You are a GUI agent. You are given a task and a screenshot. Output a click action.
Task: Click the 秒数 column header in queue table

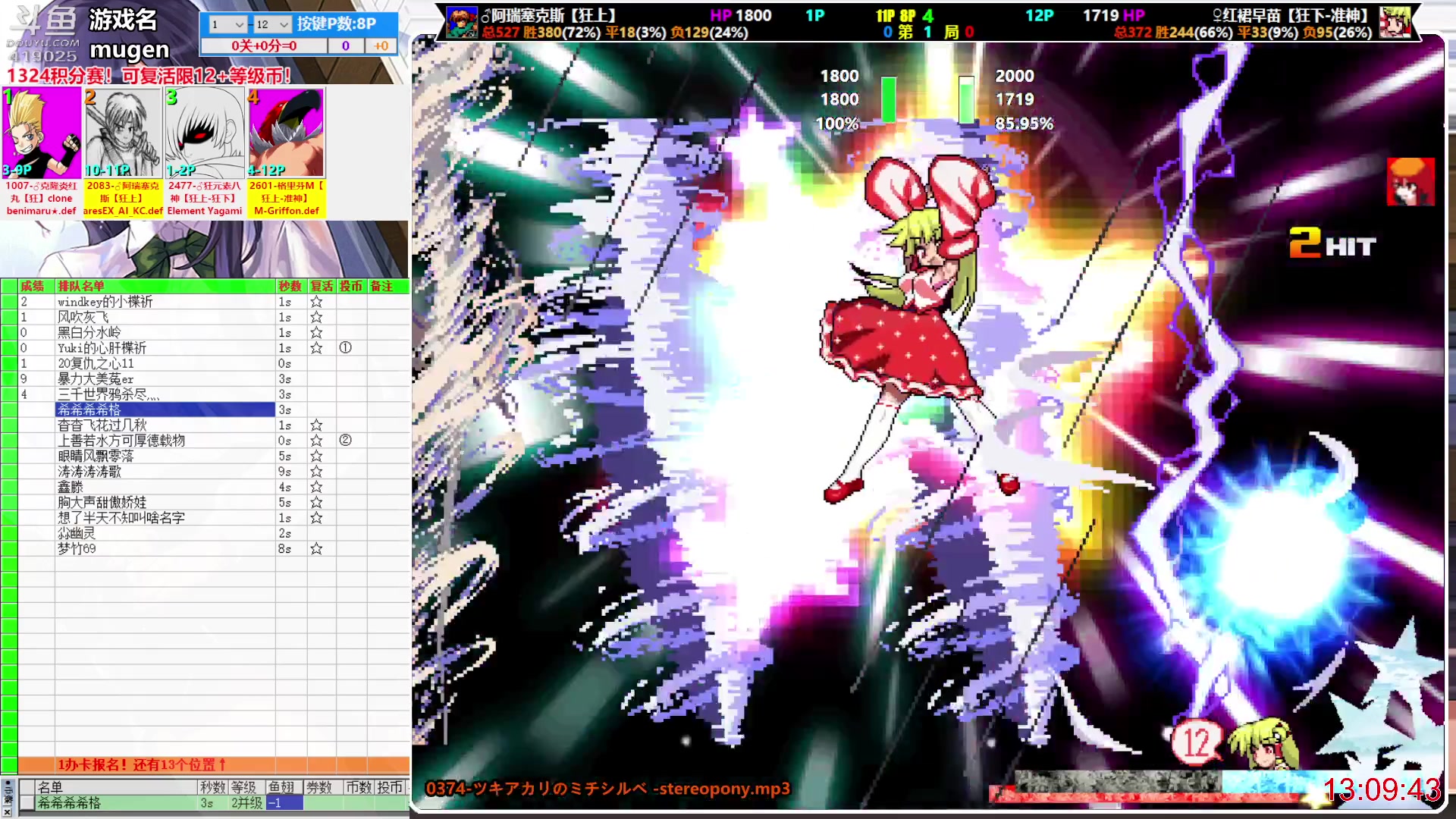(x=290, y=286)
